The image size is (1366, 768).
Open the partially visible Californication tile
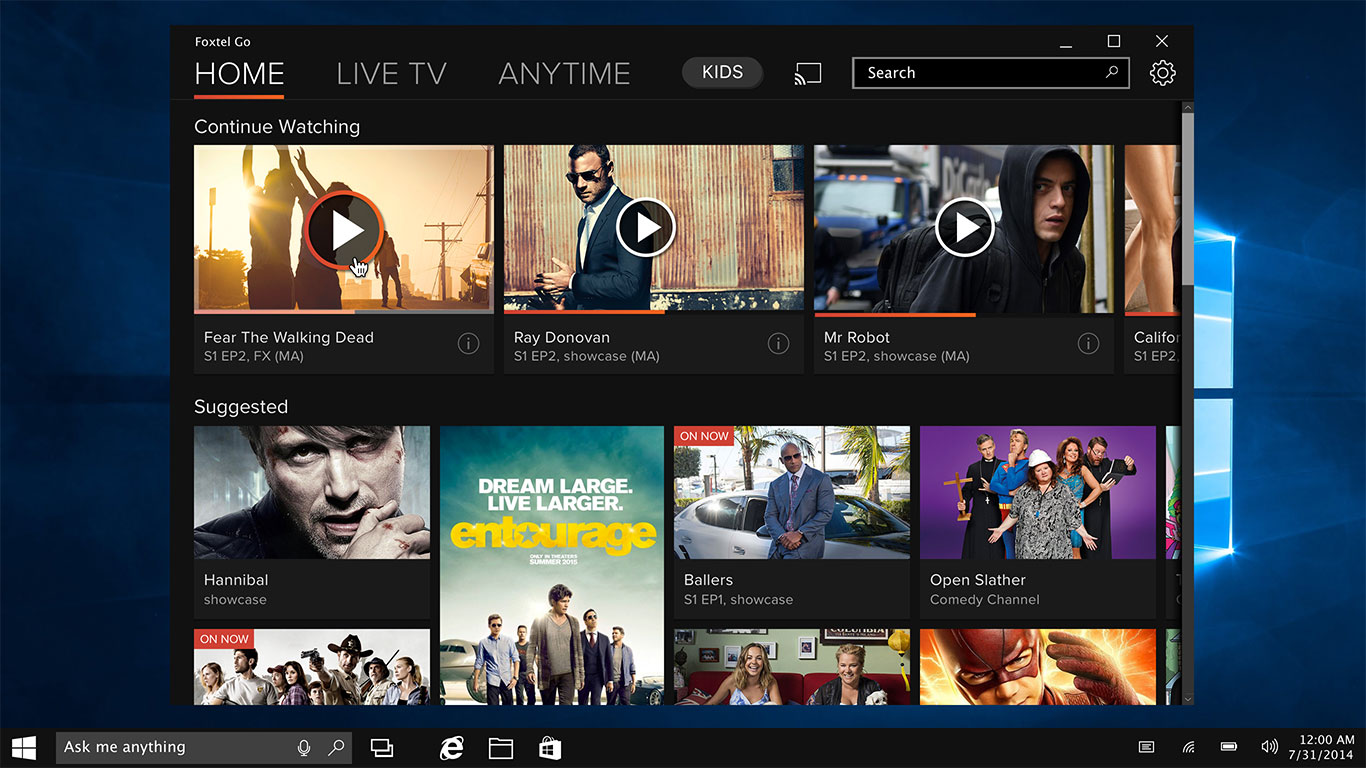point(1152,260)
